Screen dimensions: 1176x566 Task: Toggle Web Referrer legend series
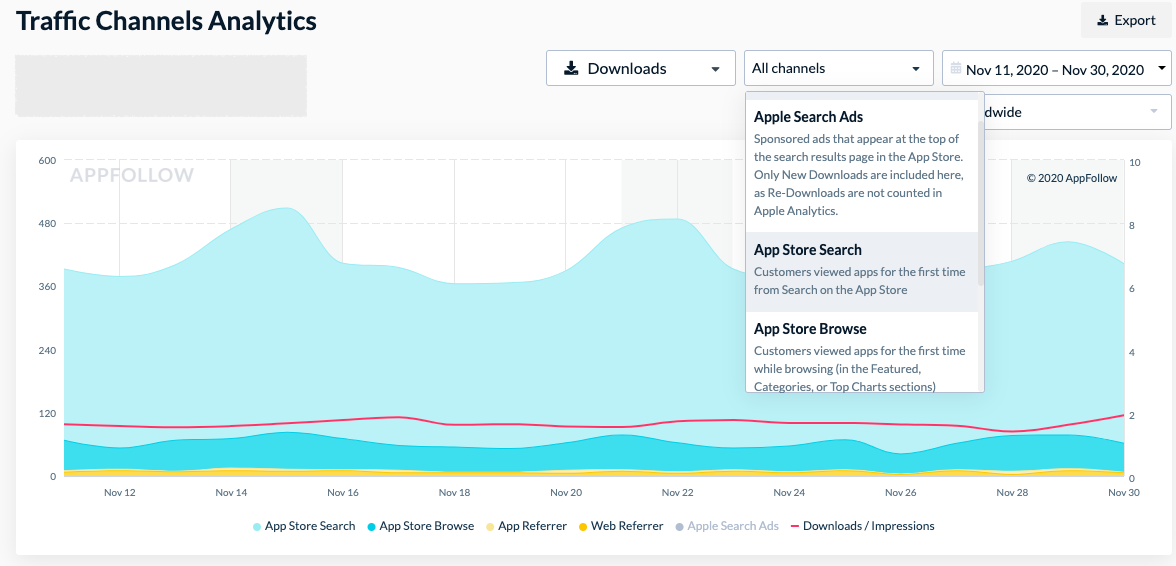[x=621, y=526]
